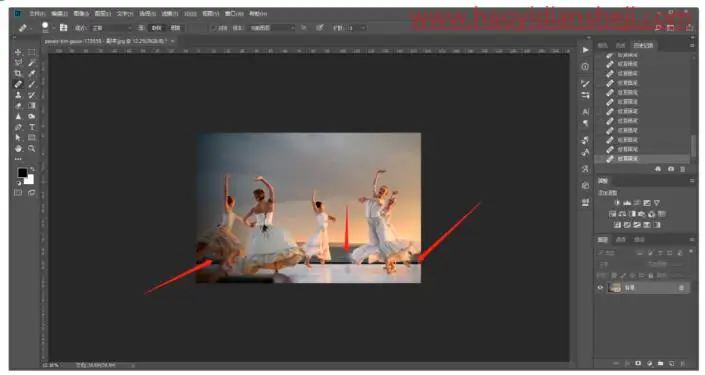Toggle the Brush Settings panel button
Viewport: 705px width, 375px height.
63,28
